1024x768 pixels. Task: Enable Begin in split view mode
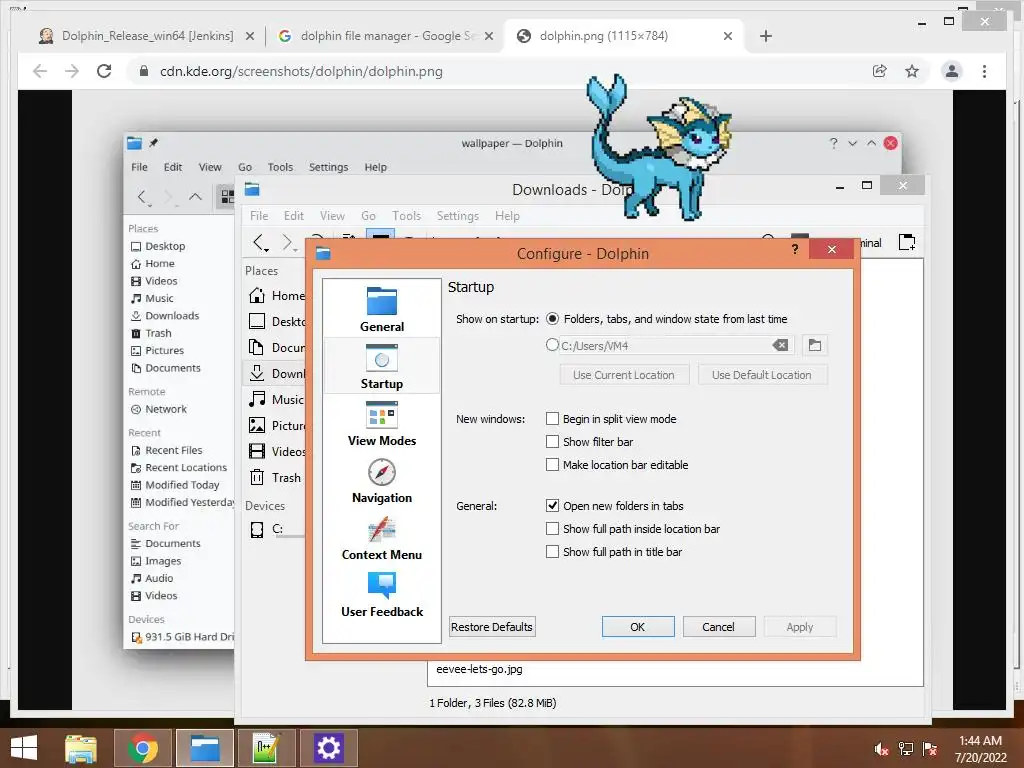click(552, 419)
